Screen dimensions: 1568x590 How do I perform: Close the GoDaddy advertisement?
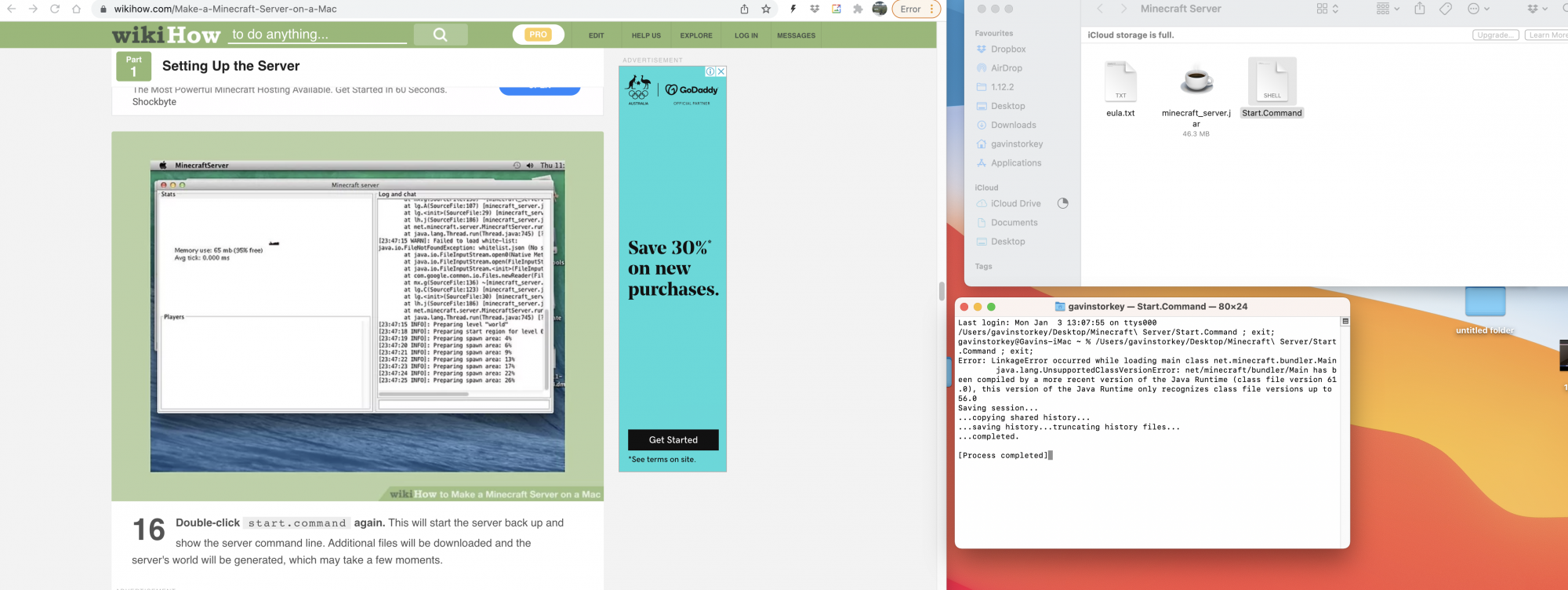[721, 71]
